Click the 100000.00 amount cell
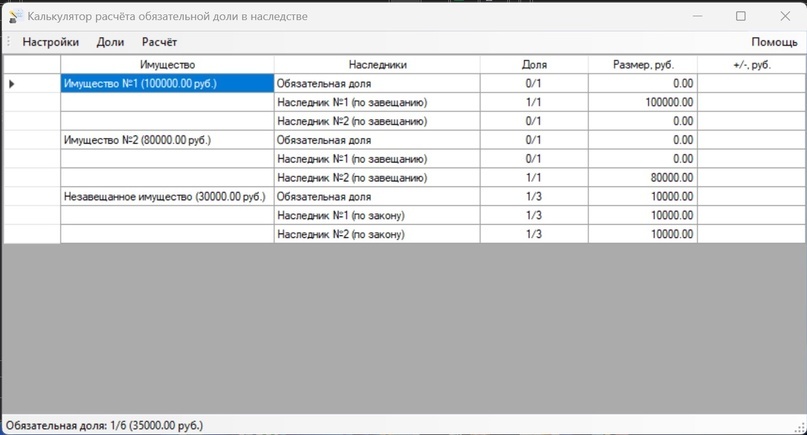The height and width of the screenshot is (435, 807). [x=643, y=102]
